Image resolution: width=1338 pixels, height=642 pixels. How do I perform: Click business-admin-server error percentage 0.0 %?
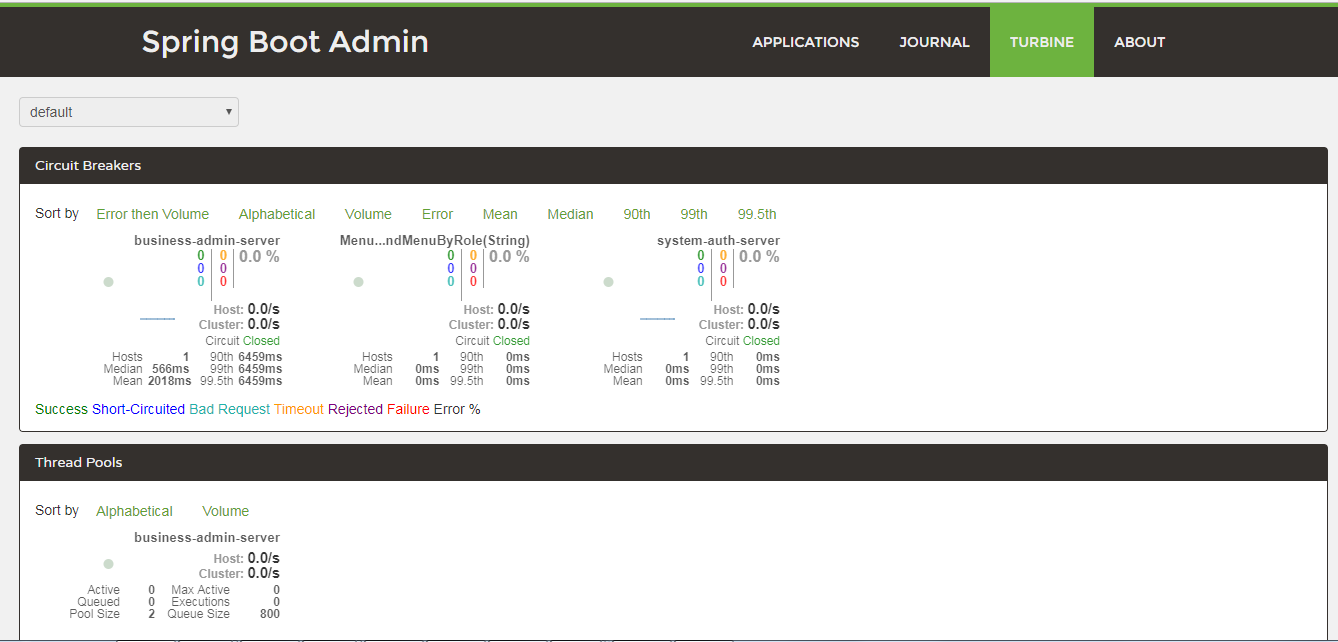259,257
